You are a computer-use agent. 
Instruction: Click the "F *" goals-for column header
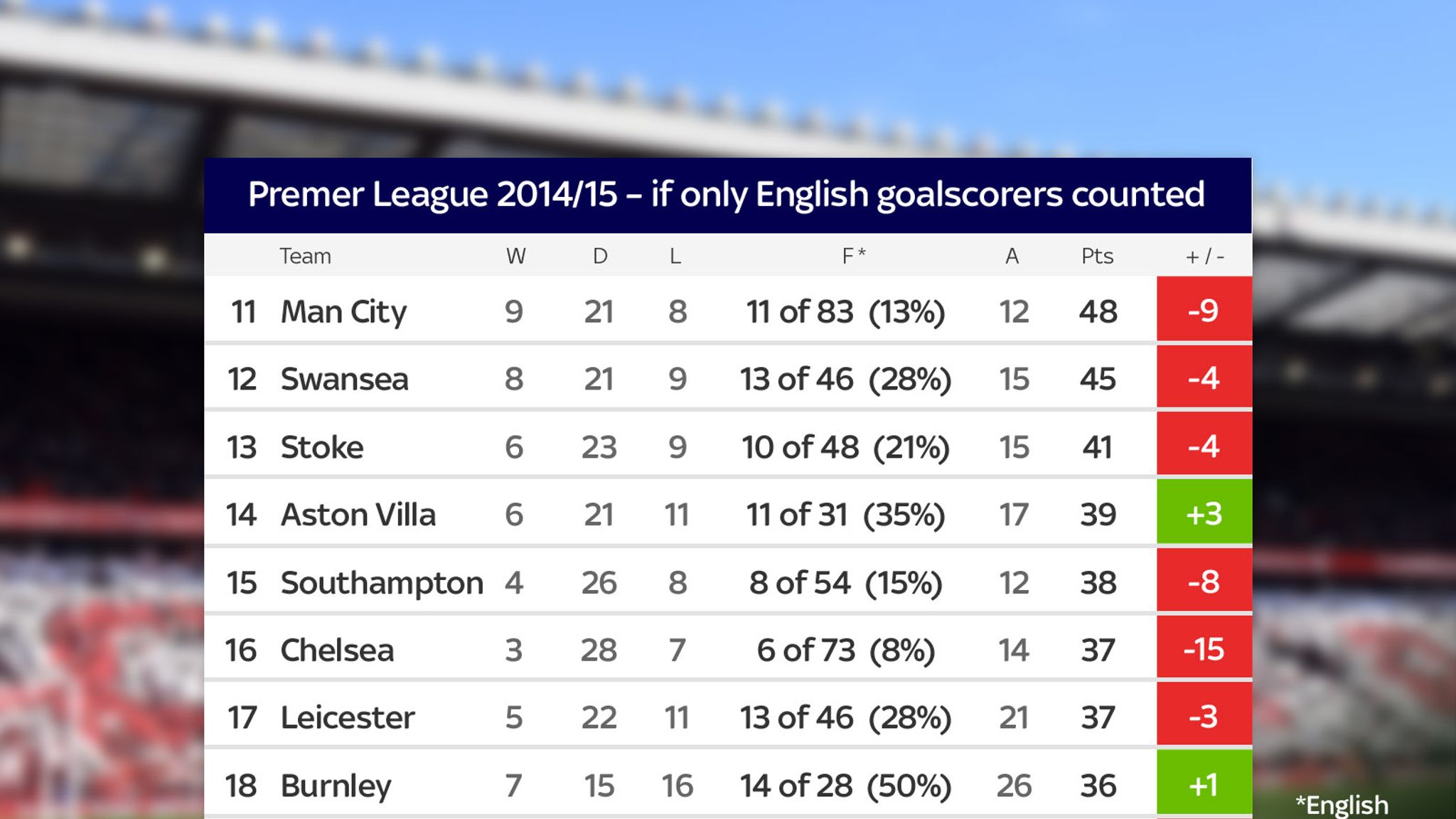pyautogui.click(x=853, y=256)
